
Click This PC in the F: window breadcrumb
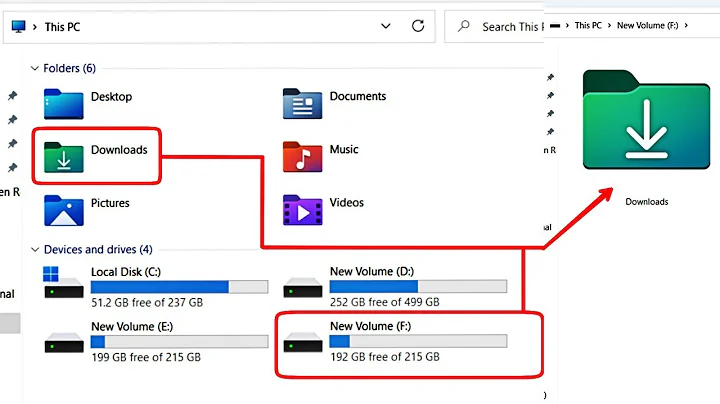click(x=588, y=26)
